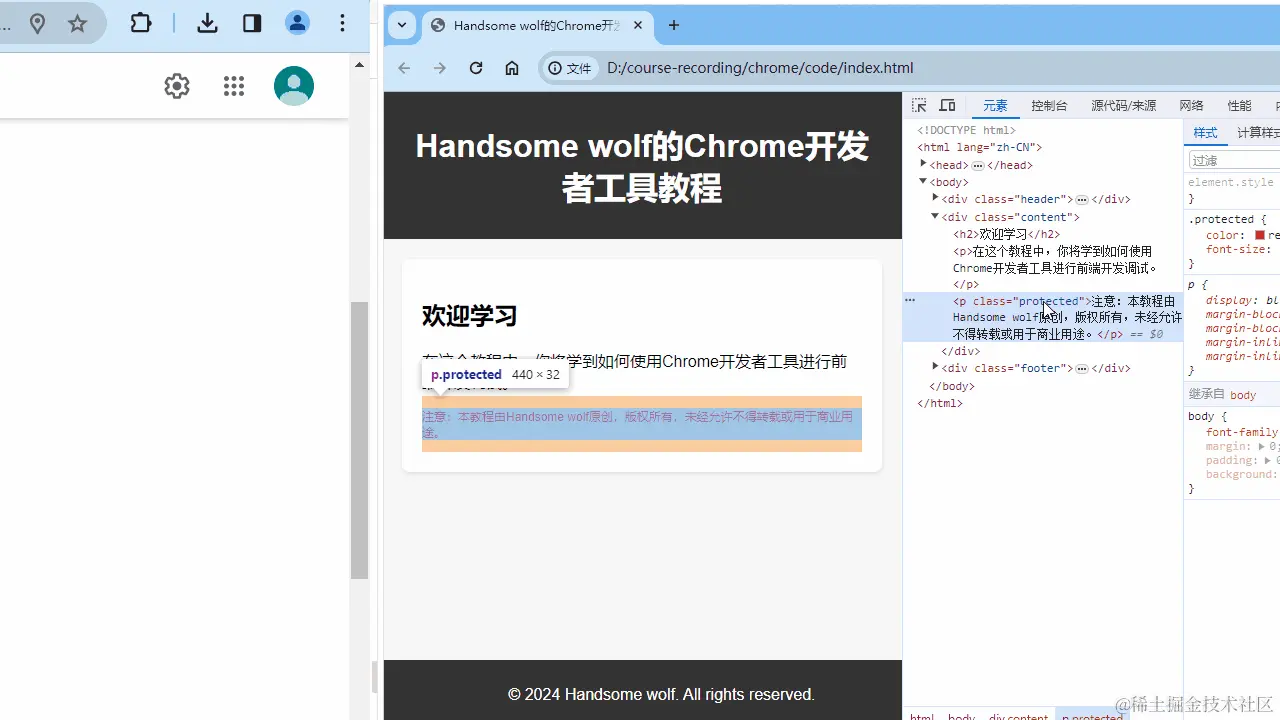The width and height of the screenshot is (1280, 720).
Task: Click the 过滤 styles filter field
Action: click(1234, 160)
